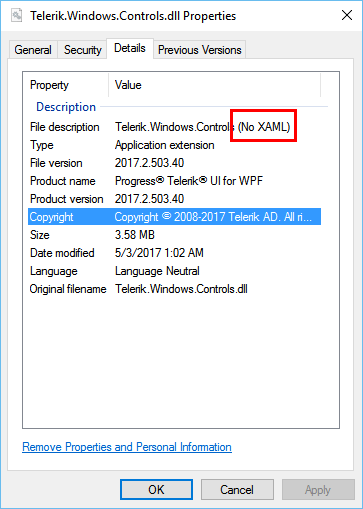Image resolution: width=363 pixels, height=509 pixels.
Task: Select the Product name row
Action: [x=174, y=181]
